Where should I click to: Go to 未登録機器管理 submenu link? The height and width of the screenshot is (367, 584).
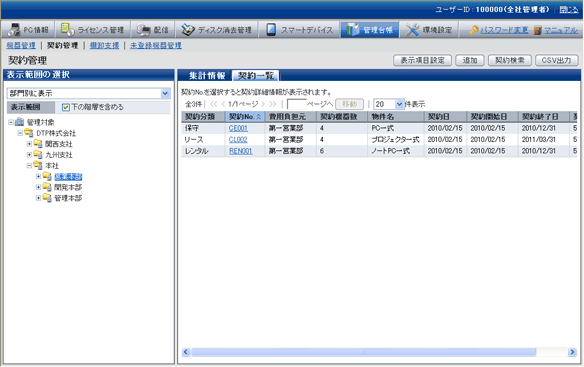tap(156, 45)
